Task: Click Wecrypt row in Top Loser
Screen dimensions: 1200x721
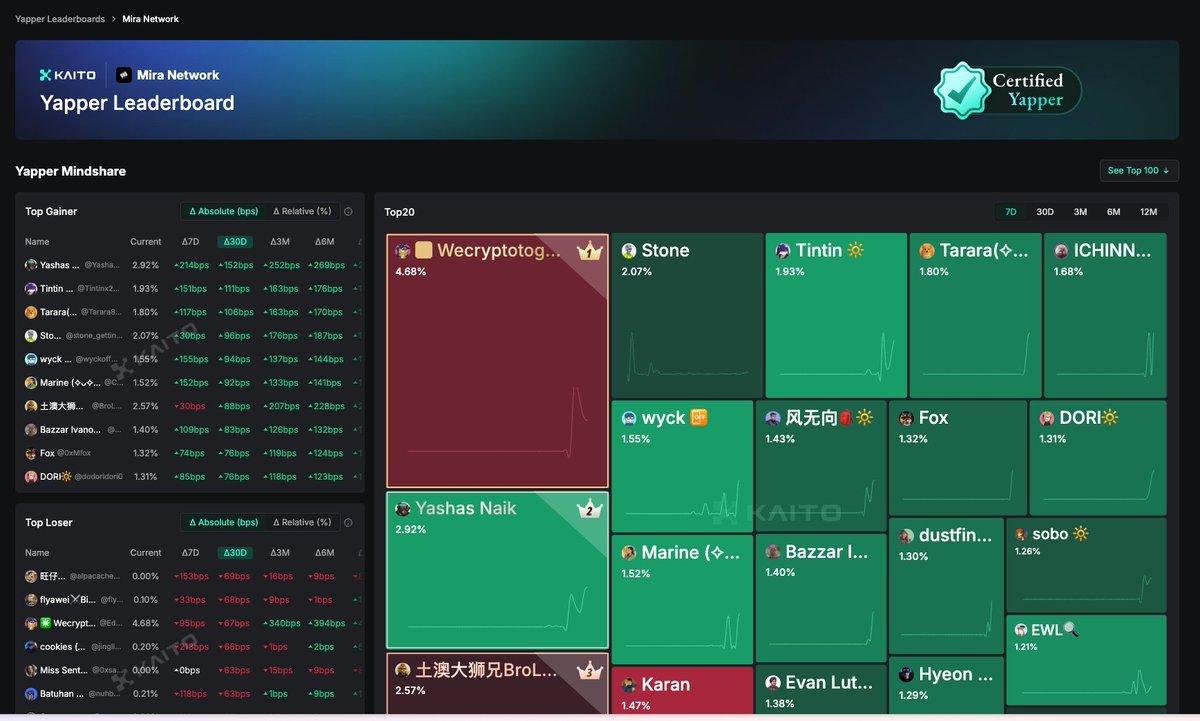Action: (x=190, y=623)
